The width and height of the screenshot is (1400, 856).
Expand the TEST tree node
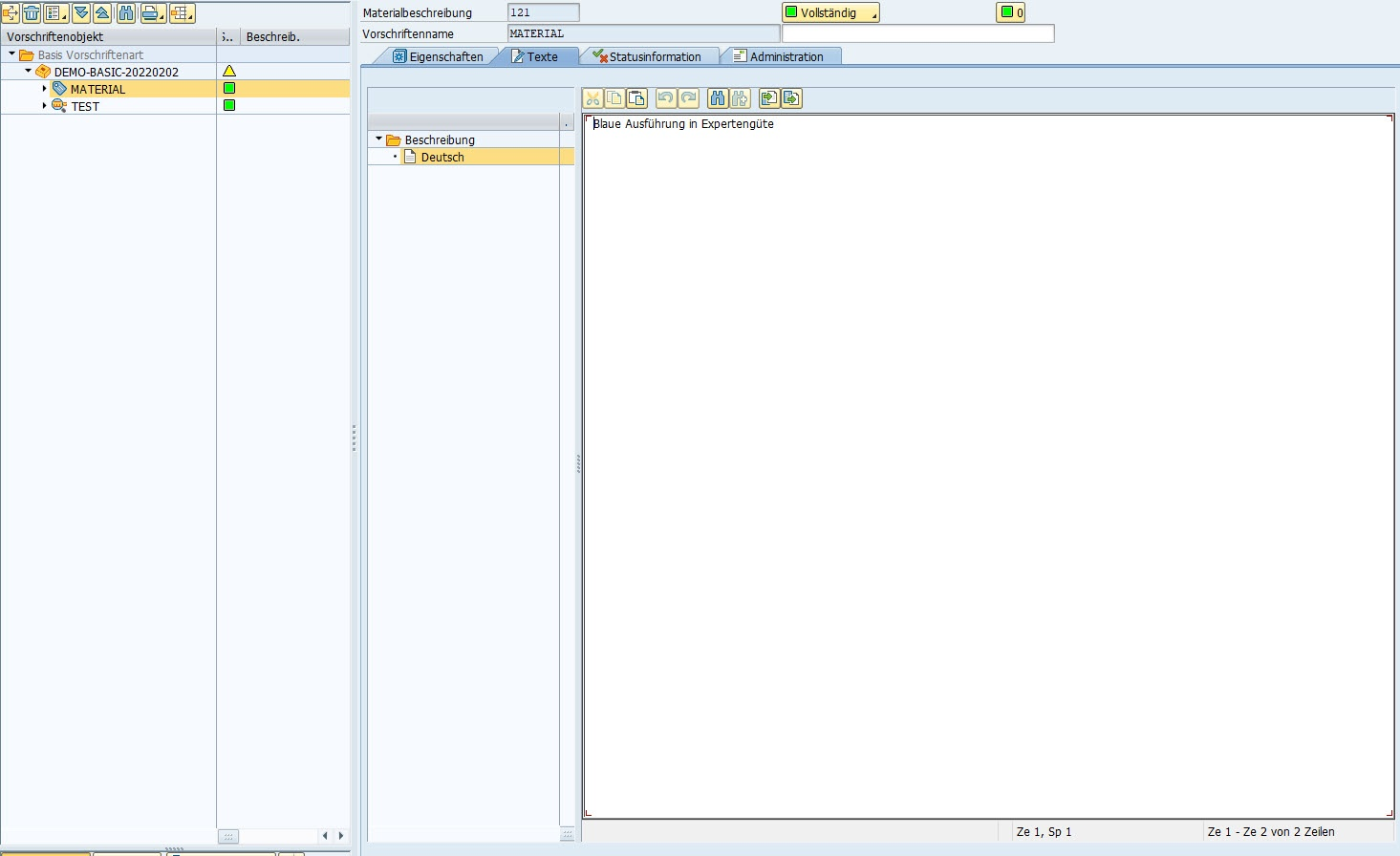pyautogui.click(x=44, y=106)
